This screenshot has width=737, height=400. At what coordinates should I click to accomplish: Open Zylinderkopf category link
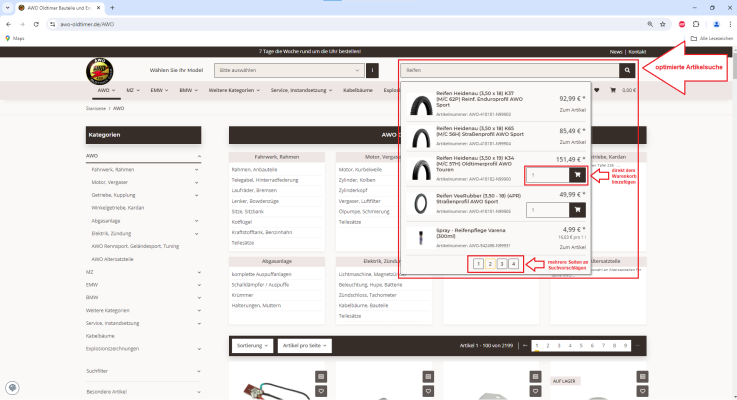(353, 190)
